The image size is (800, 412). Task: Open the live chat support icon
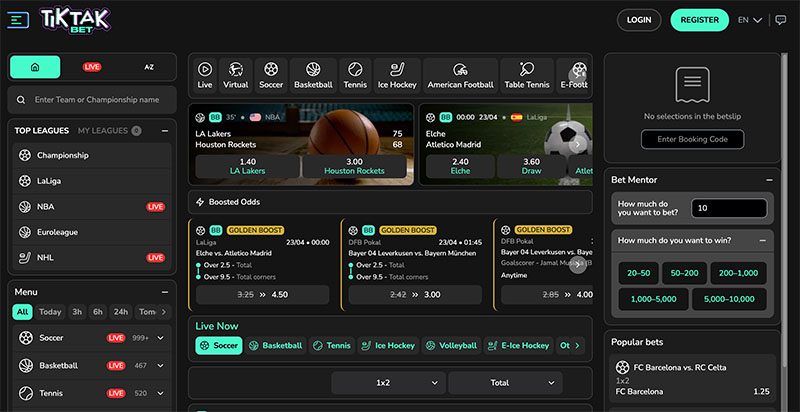781,20
